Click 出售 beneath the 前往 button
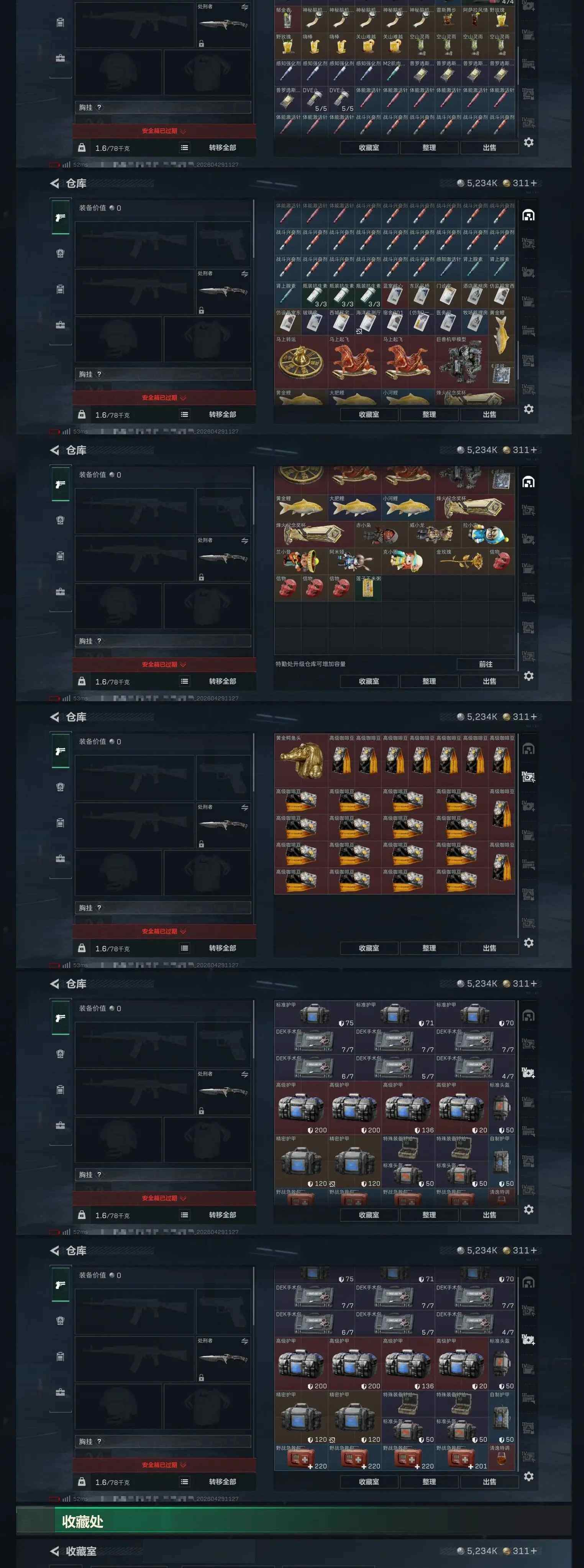The height and width of the screenshot is (1568, 584). tap(489, 681)
